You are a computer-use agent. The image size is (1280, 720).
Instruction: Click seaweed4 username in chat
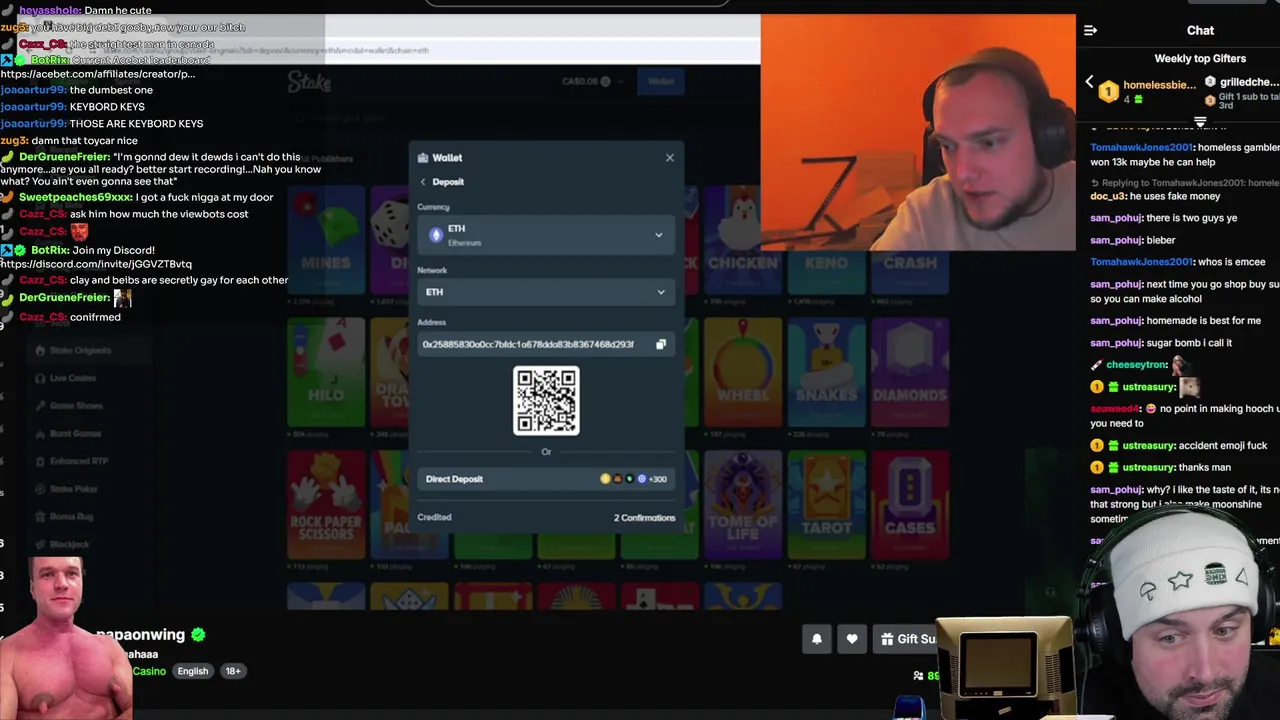click(1113, 409)
